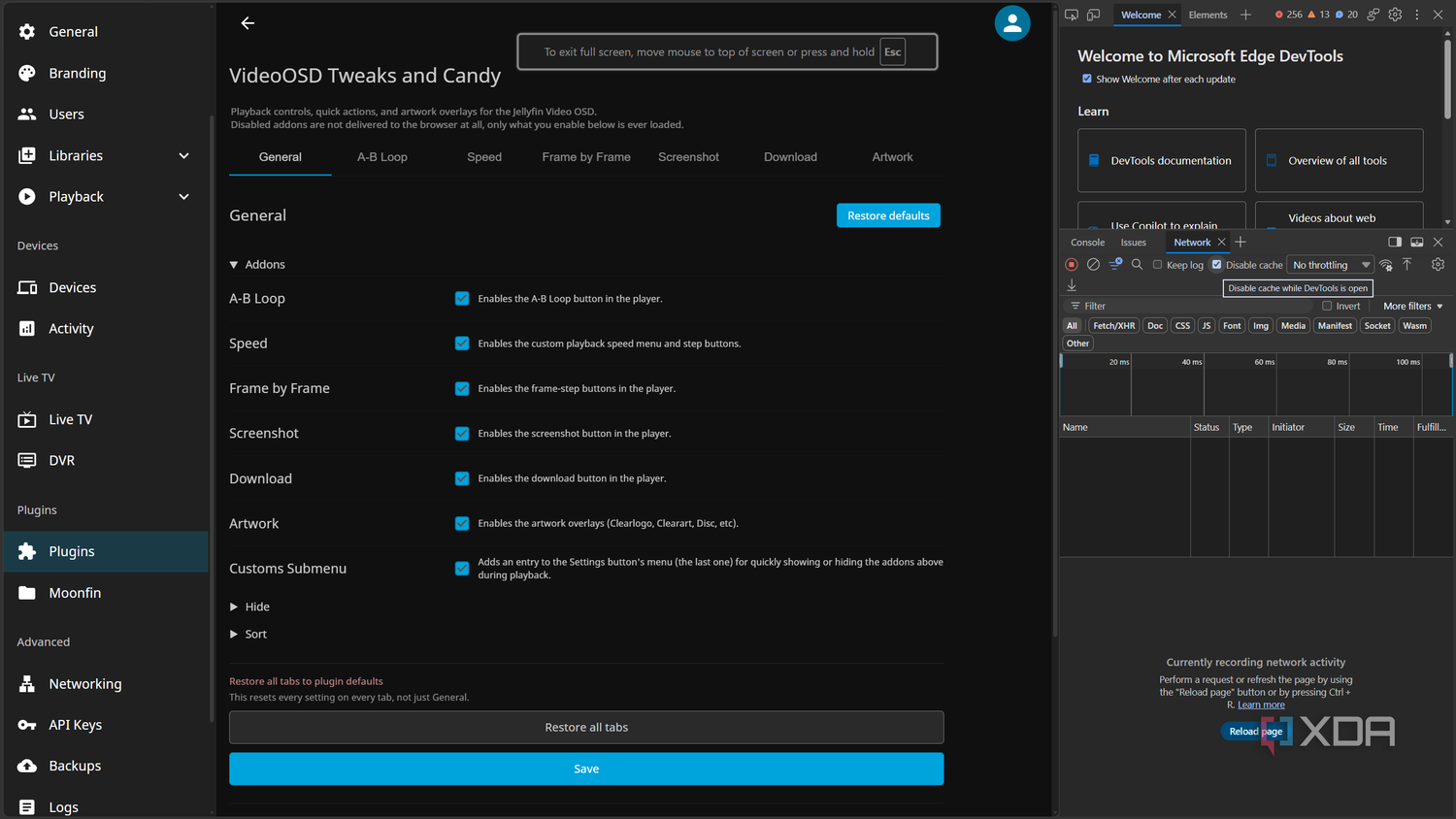
Task: Toggle DevTools device emulation icon
Action: coord(1094,15)
